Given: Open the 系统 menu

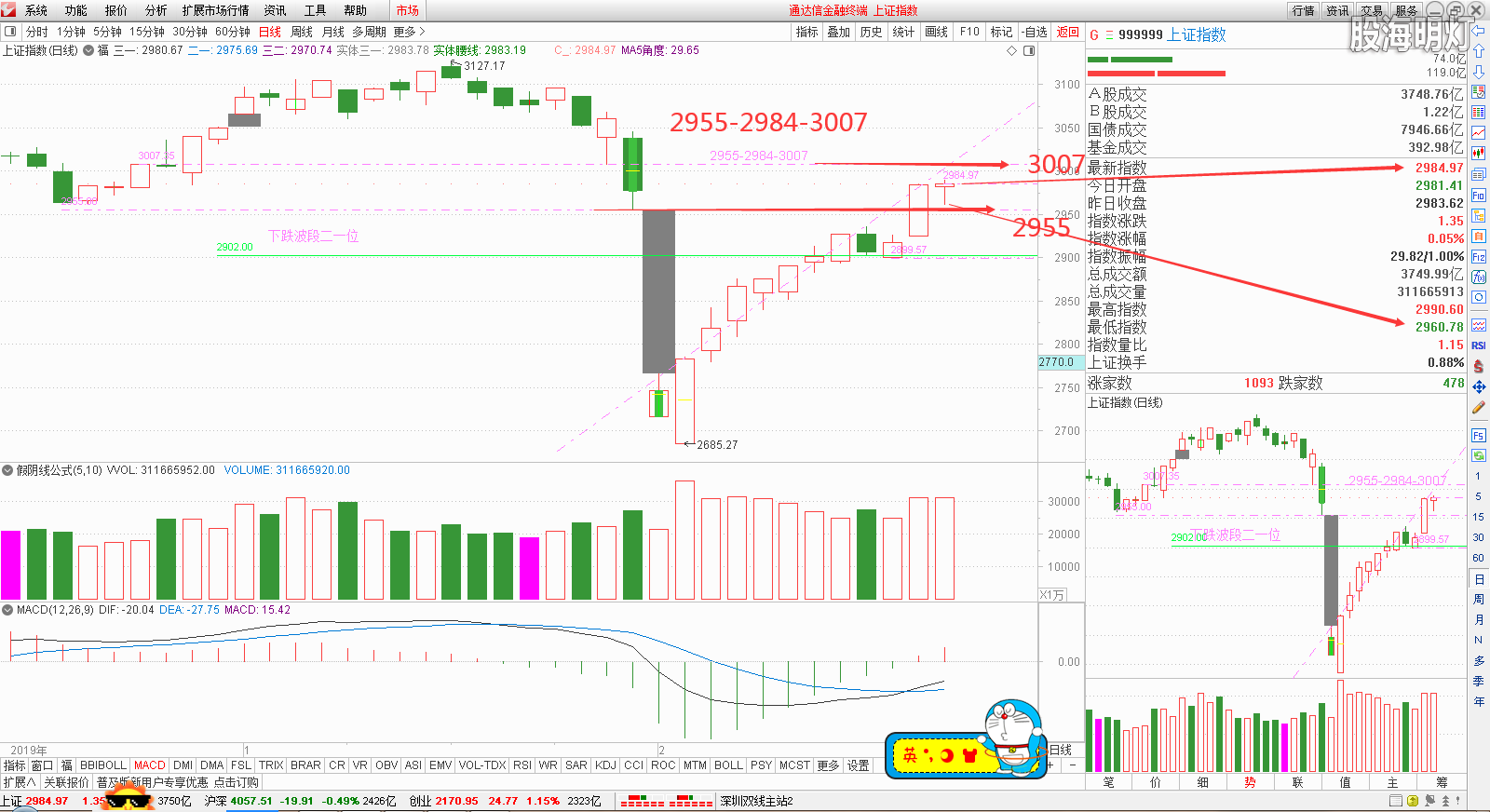Looking at the screenshot, I should [x=36, y=10].
